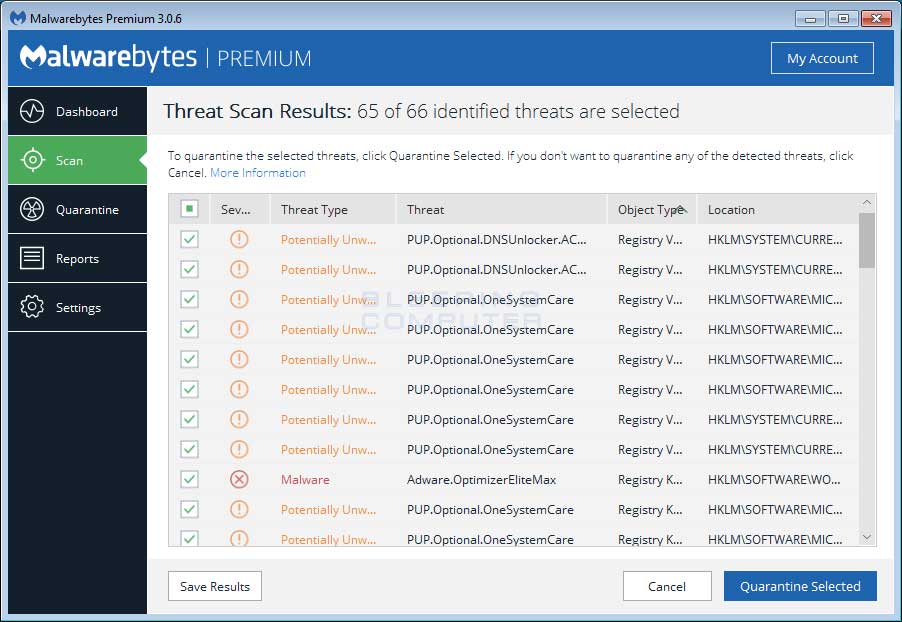Sort by the Threat Type column header

332,209
